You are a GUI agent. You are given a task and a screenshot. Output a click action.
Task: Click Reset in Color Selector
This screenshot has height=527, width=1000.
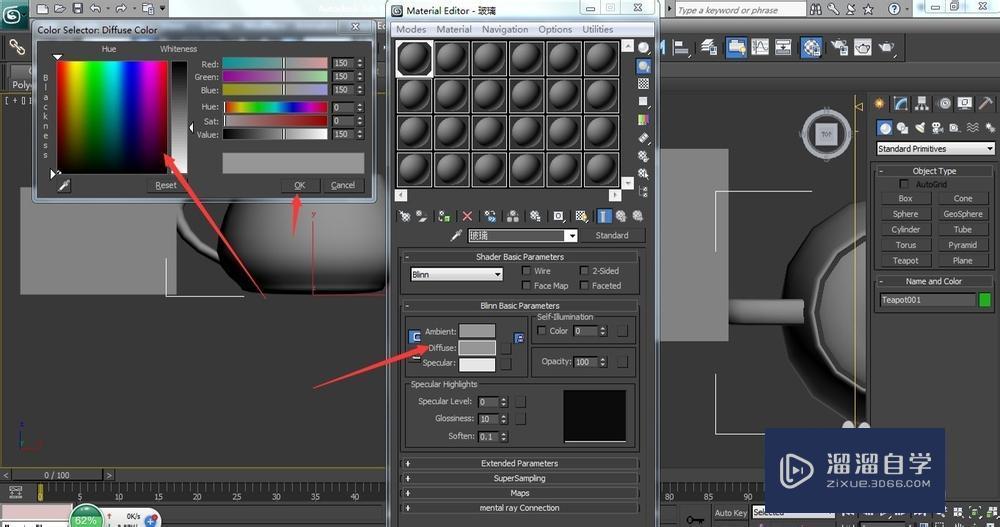click(166, 186)
